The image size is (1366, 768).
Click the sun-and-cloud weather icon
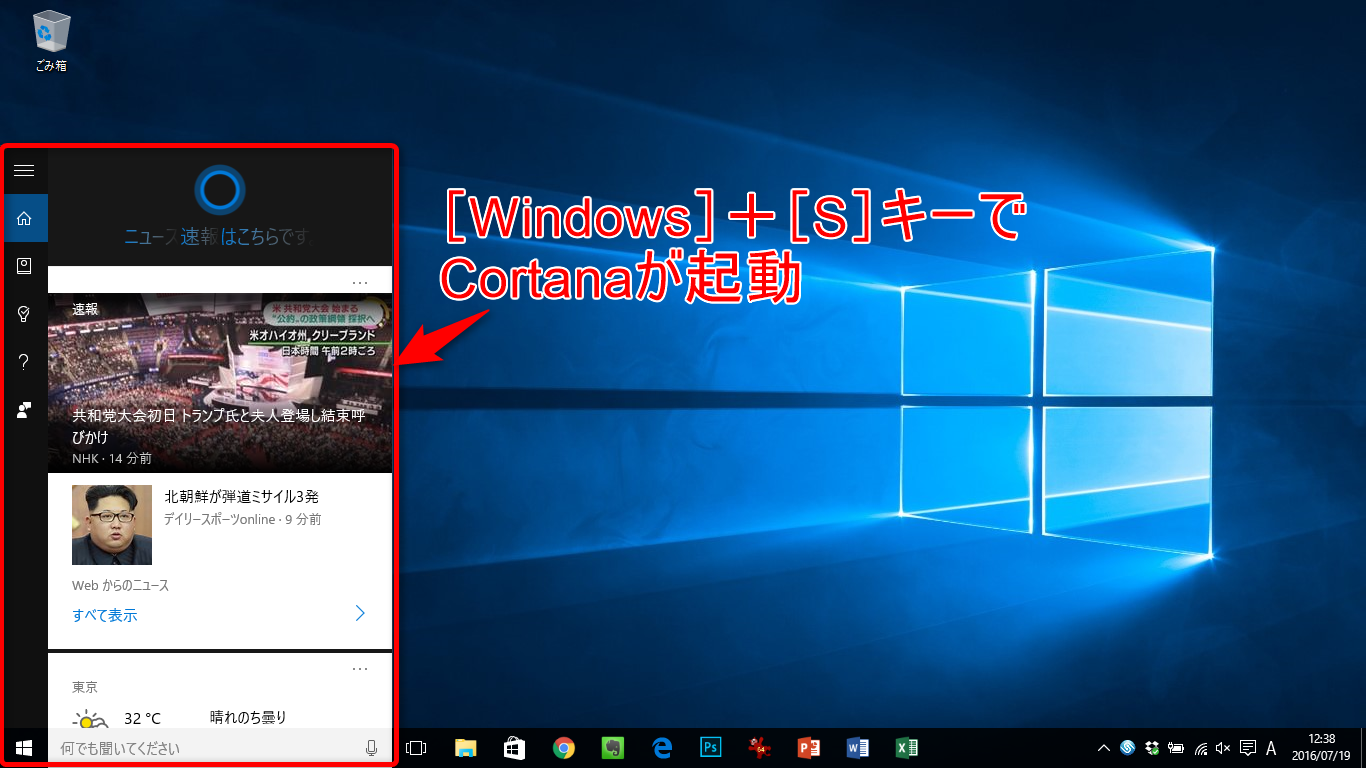tap(90, 720)
